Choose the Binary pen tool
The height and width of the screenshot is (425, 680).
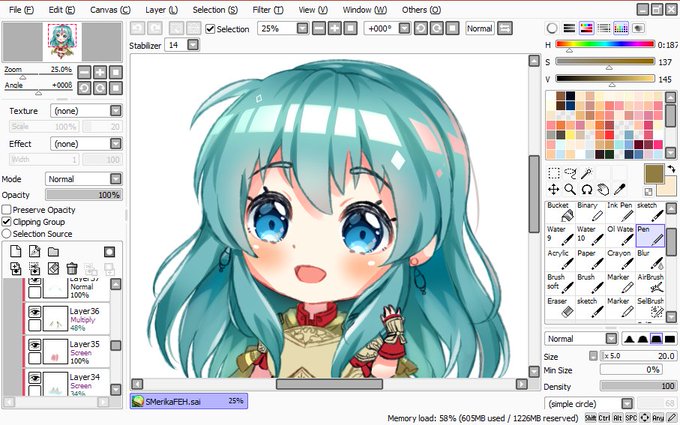590,212
